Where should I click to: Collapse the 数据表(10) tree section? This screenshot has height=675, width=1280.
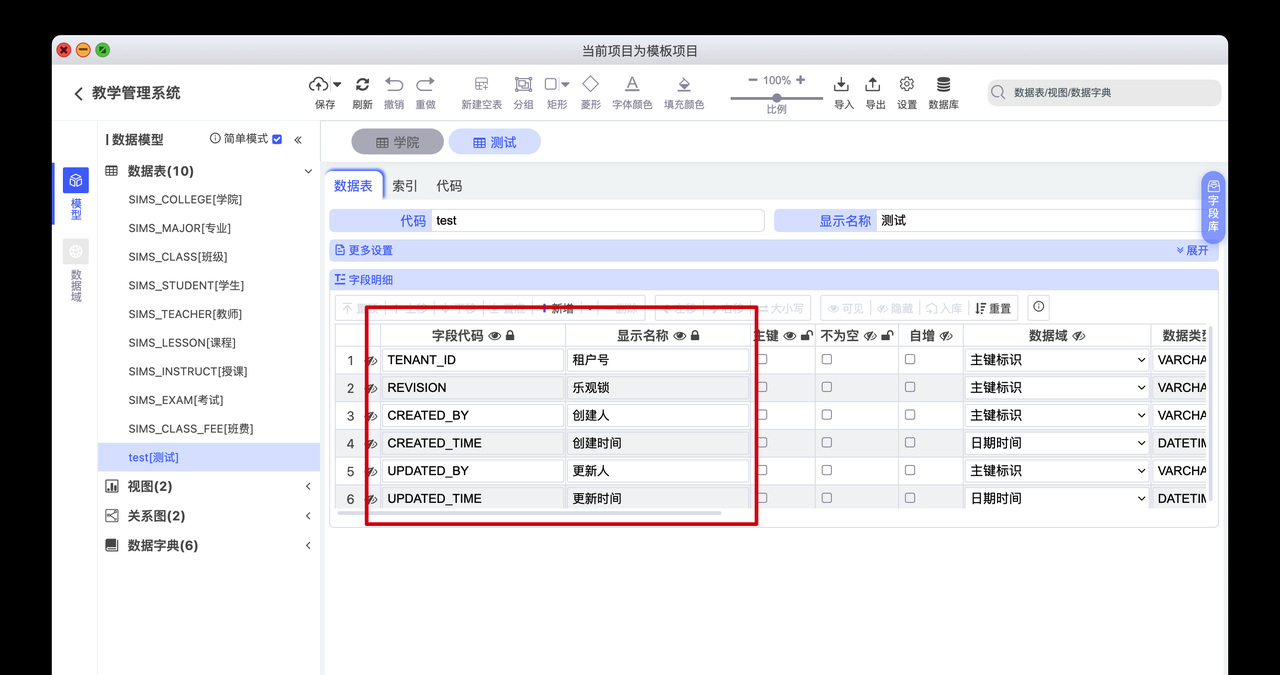(x=307, y=170)
